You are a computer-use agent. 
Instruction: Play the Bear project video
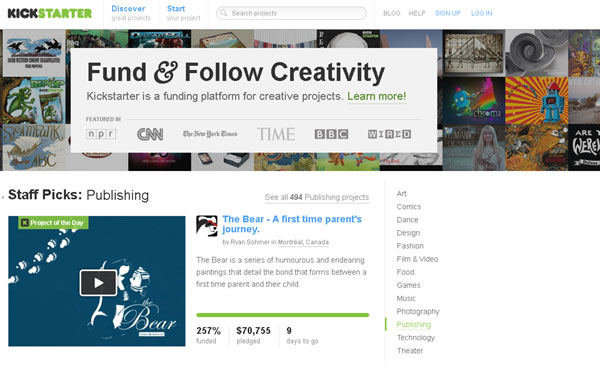(x=98, y=283)
